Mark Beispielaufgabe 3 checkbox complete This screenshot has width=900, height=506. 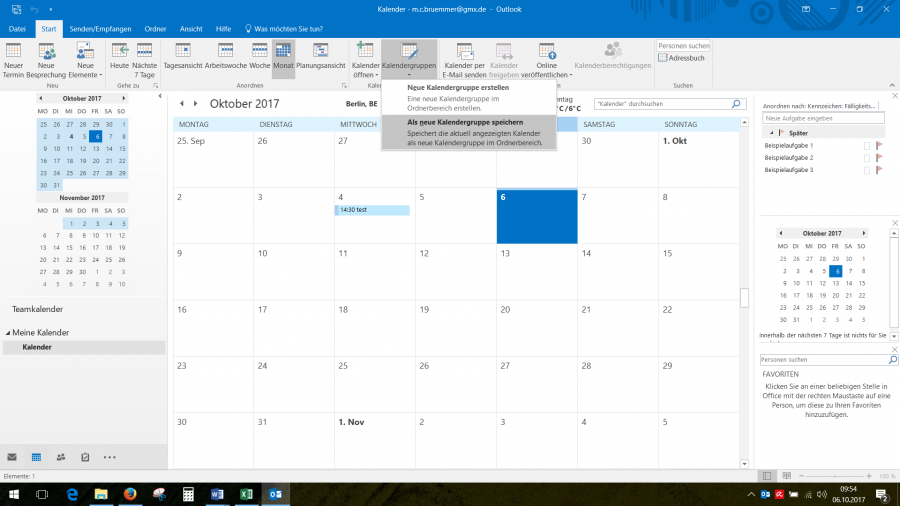(x=867, y=170)
